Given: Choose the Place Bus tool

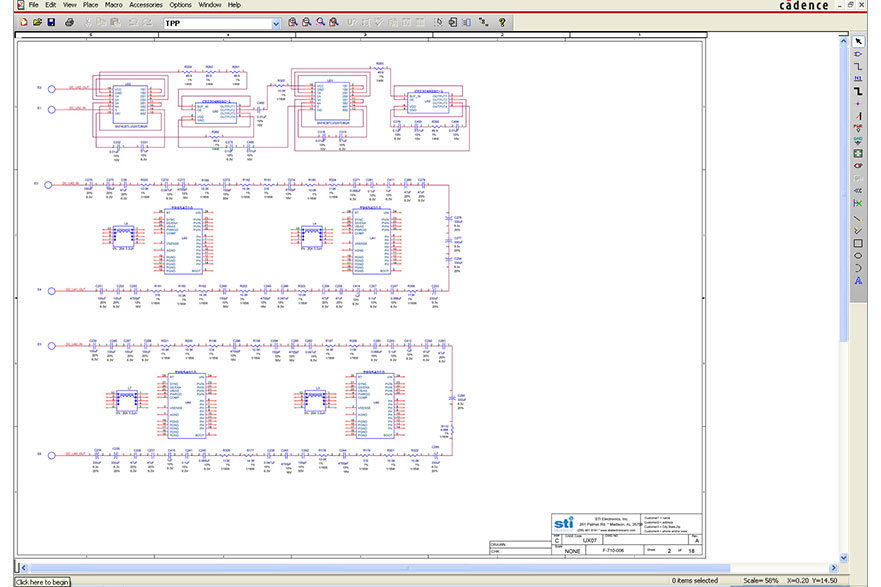Looking at the screenshot, I should 858,91.
